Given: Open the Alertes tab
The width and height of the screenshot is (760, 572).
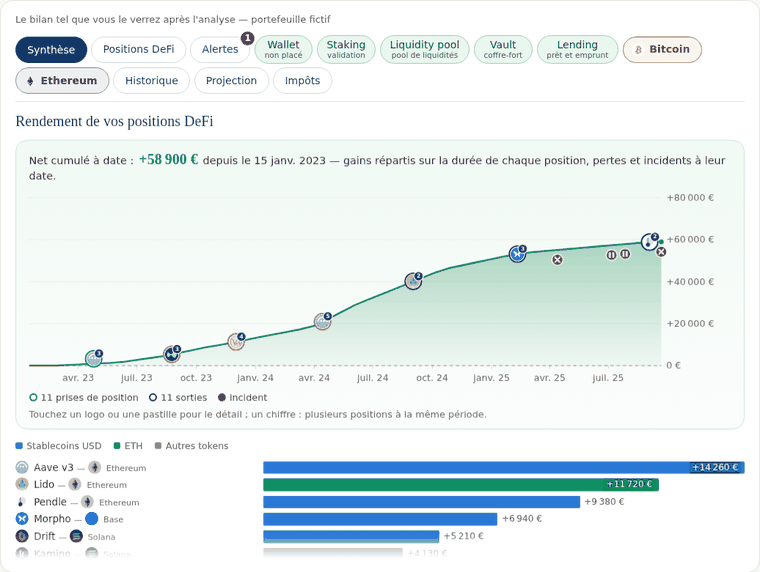Looking at the screenshot, I should click(x=220, y=49).
